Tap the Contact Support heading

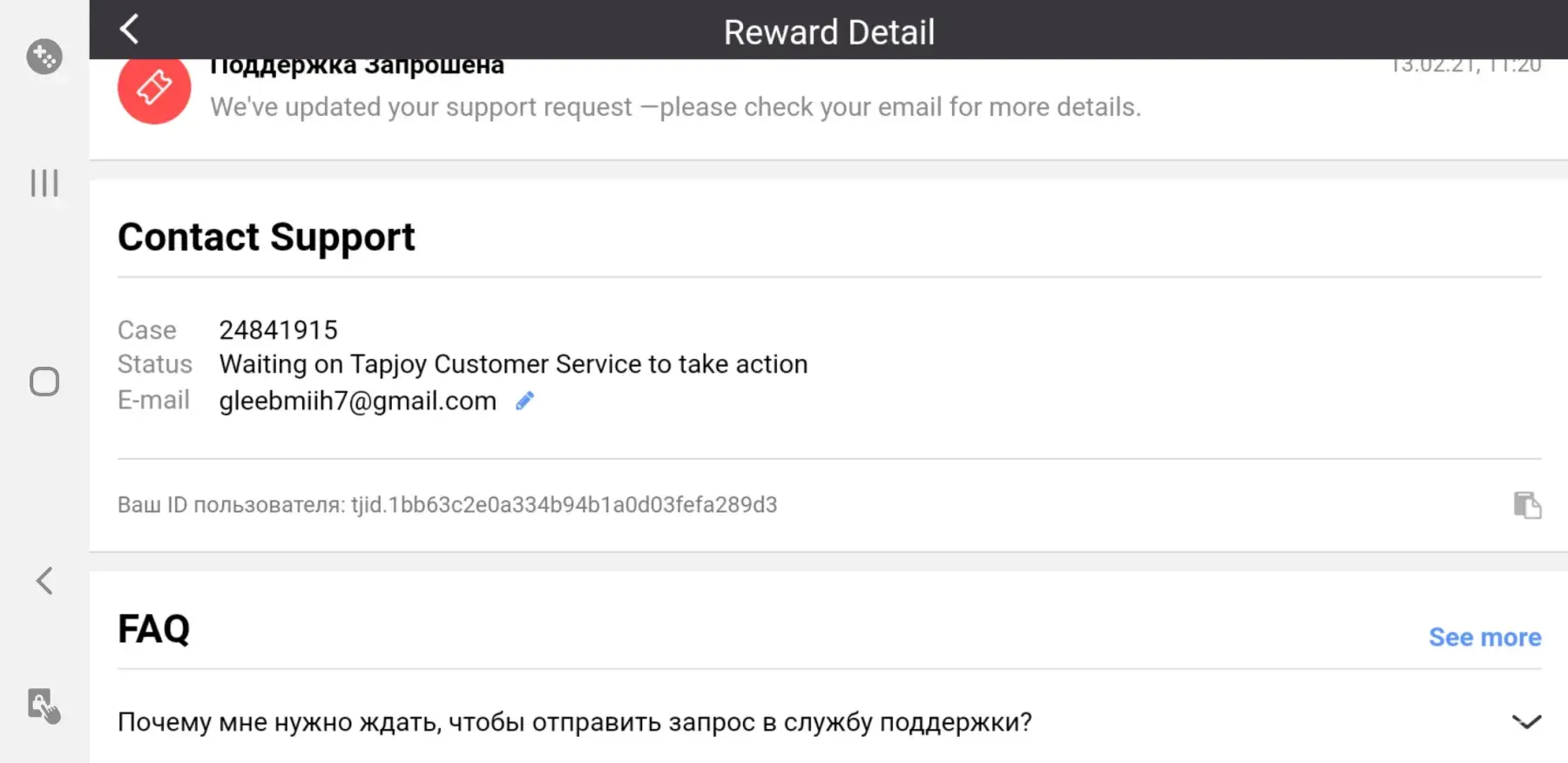point(267,237)
